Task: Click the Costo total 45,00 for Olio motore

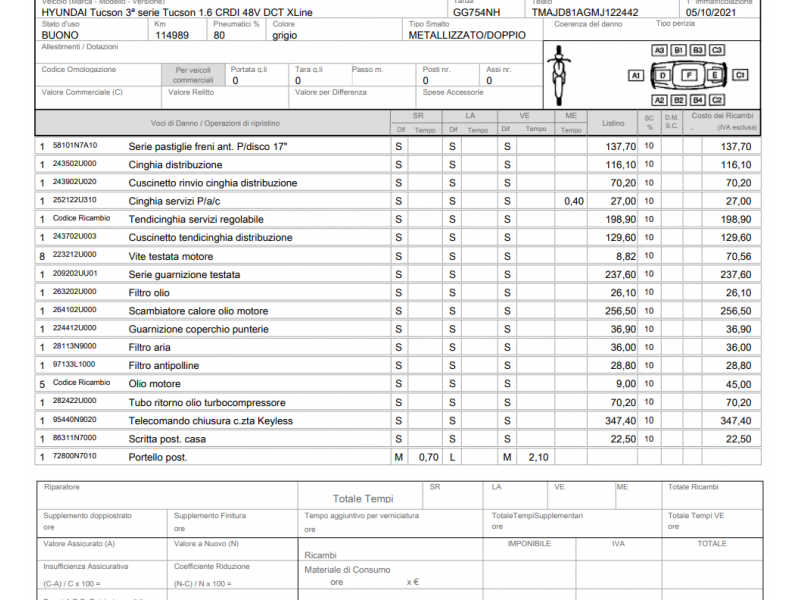Action: (738, 384)
